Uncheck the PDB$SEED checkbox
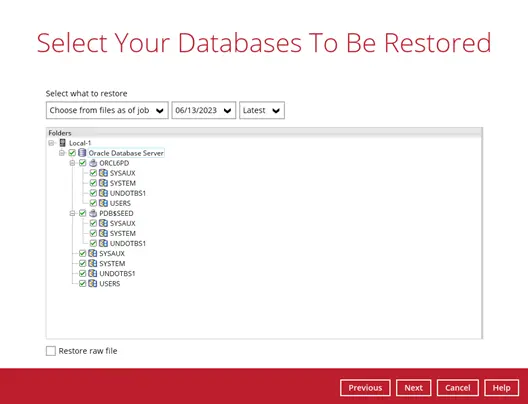This screenshot has width=528, height=404. pyautogui.click(x=82, y=213)
